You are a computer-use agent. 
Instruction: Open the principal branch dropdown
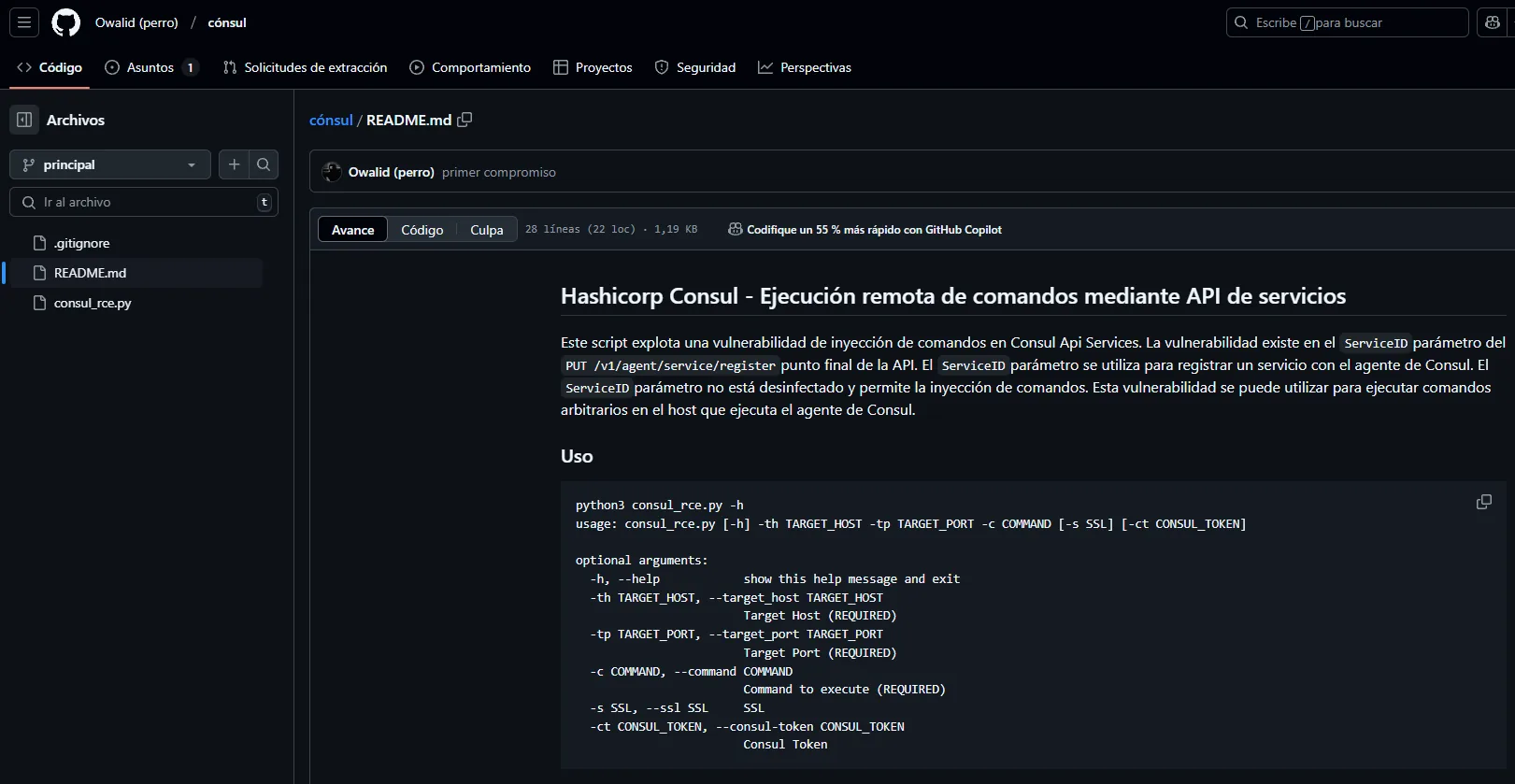pyautogui.click(x=110, y=164)
